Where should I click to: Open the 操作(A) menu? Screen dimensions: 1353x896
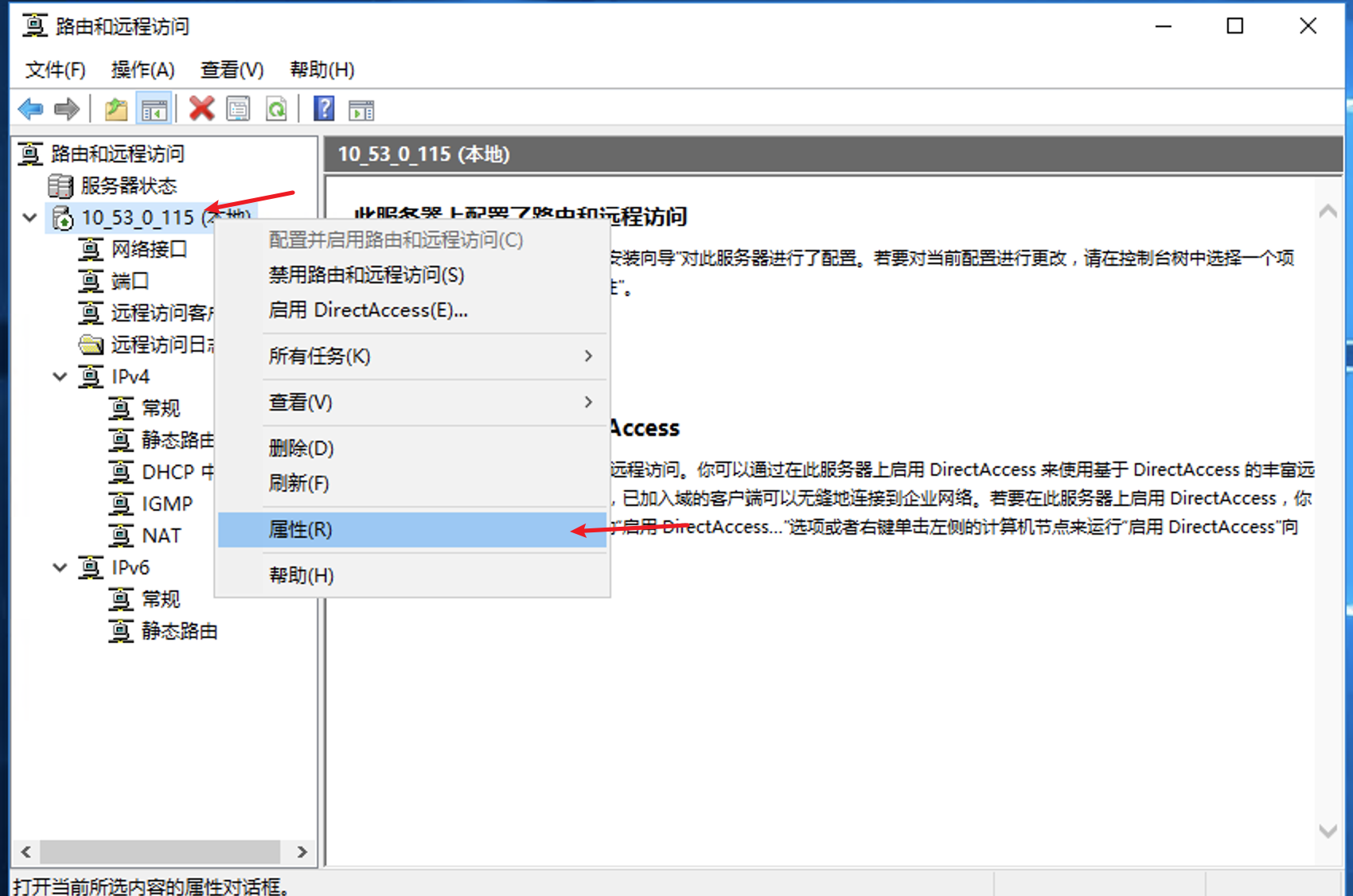point(142,70)
